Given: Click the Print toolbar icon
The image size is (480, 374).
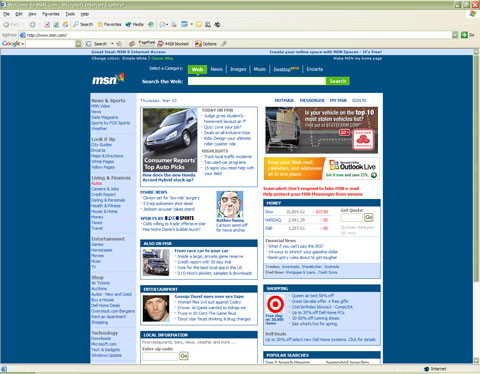Looking at the screenshot, I should (174, 24).
